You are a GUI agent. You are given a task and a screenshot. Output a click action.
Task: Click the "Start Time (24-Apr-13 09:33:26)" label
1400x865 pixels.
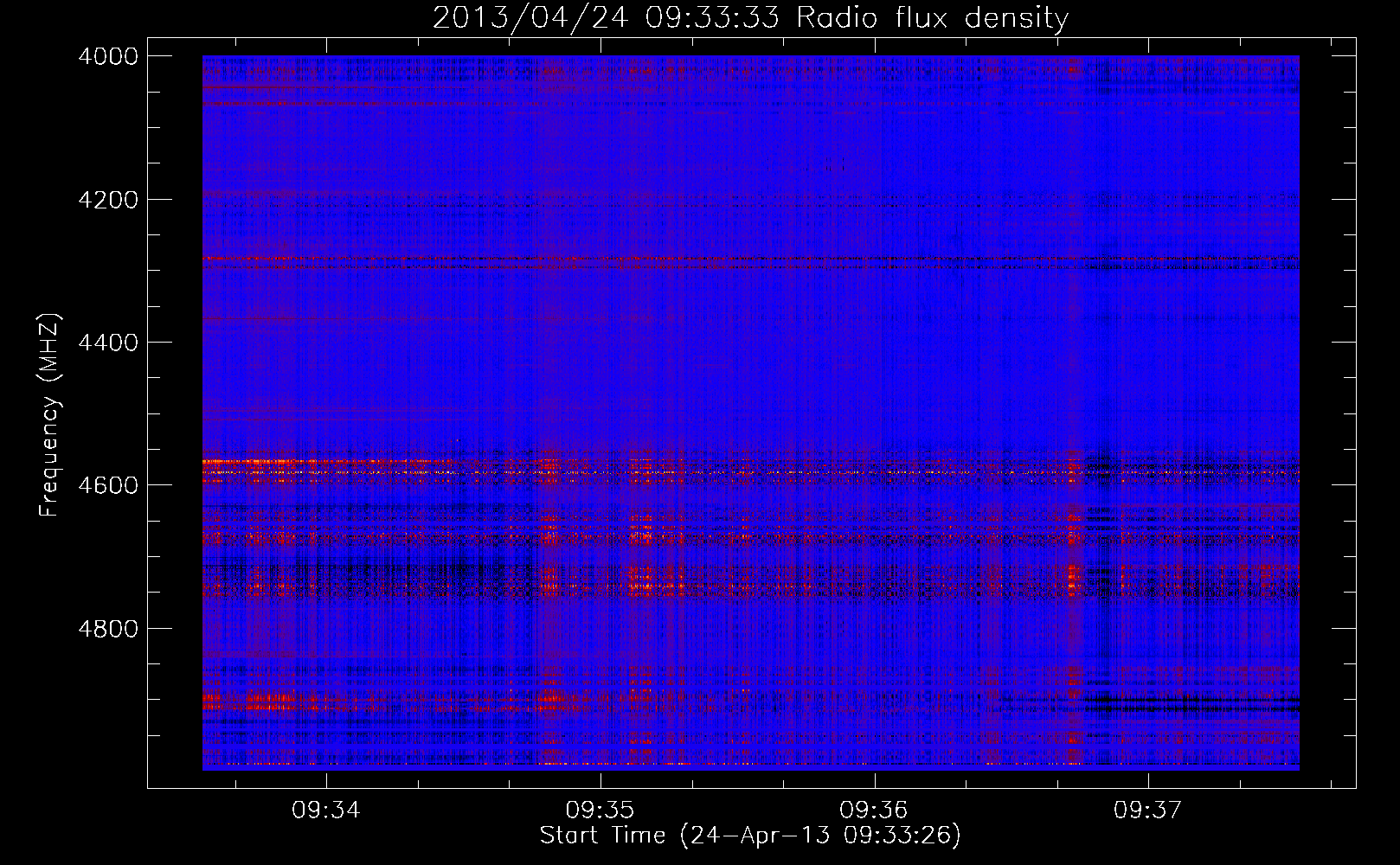[x=750, y=836]
